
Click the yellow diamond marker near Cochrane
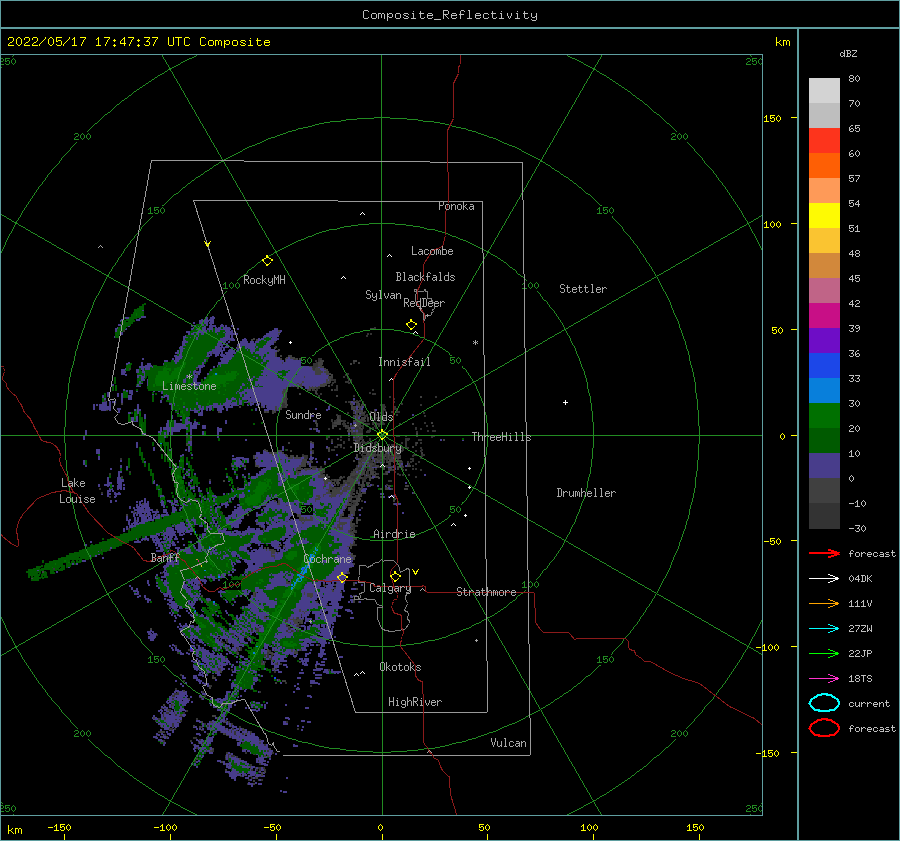tap(342, 577)
